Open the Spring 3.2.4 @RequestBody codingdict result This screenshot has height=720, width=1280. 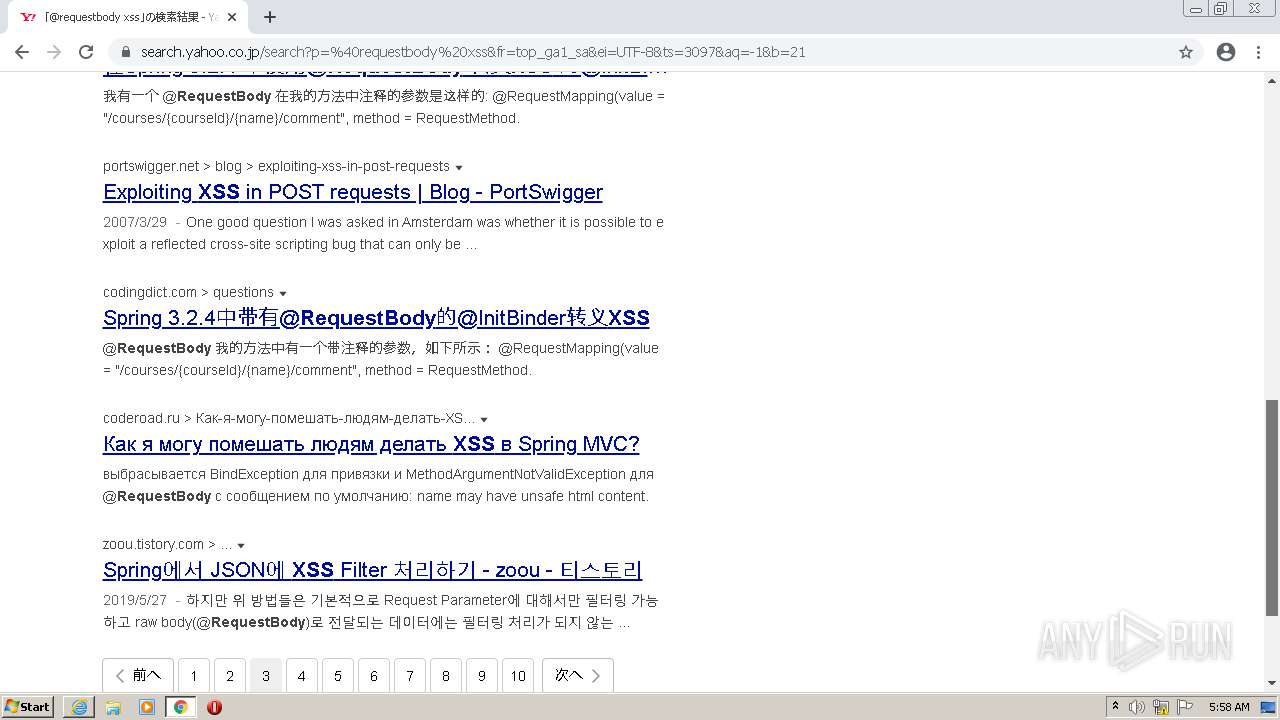tap(376, 318)
